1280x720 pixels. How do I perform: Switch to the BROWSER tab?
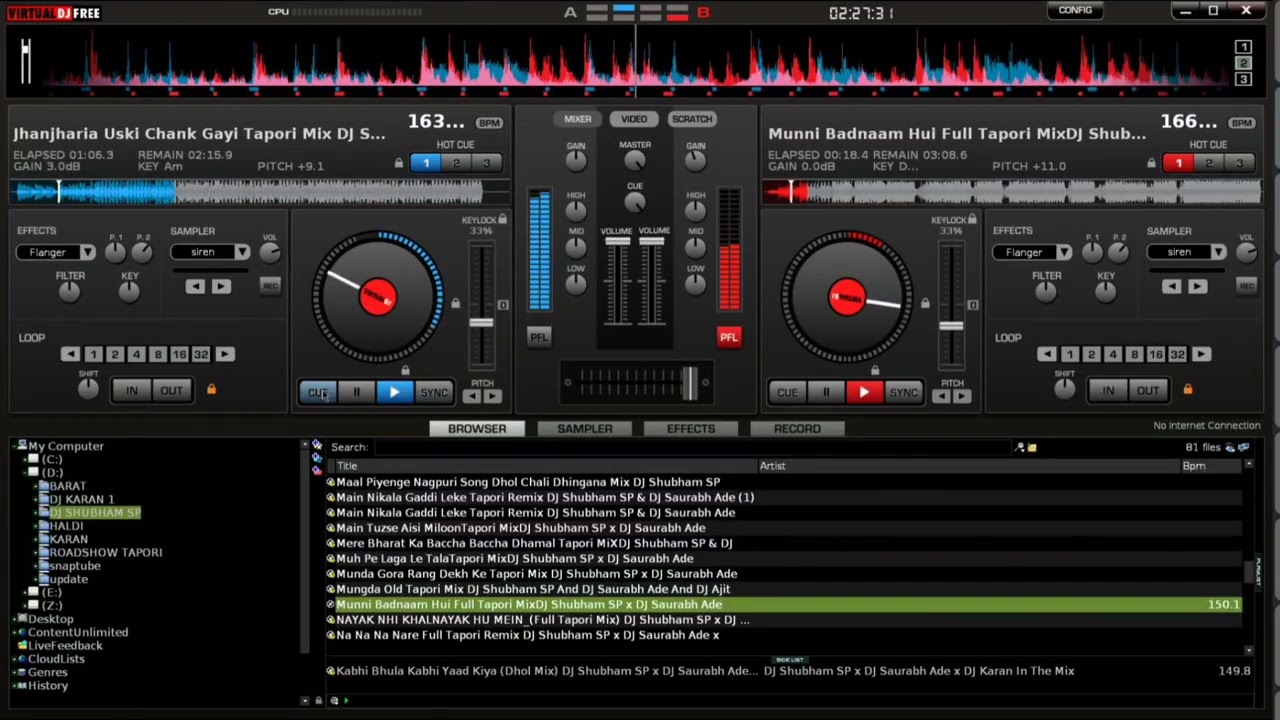(477, 429)
